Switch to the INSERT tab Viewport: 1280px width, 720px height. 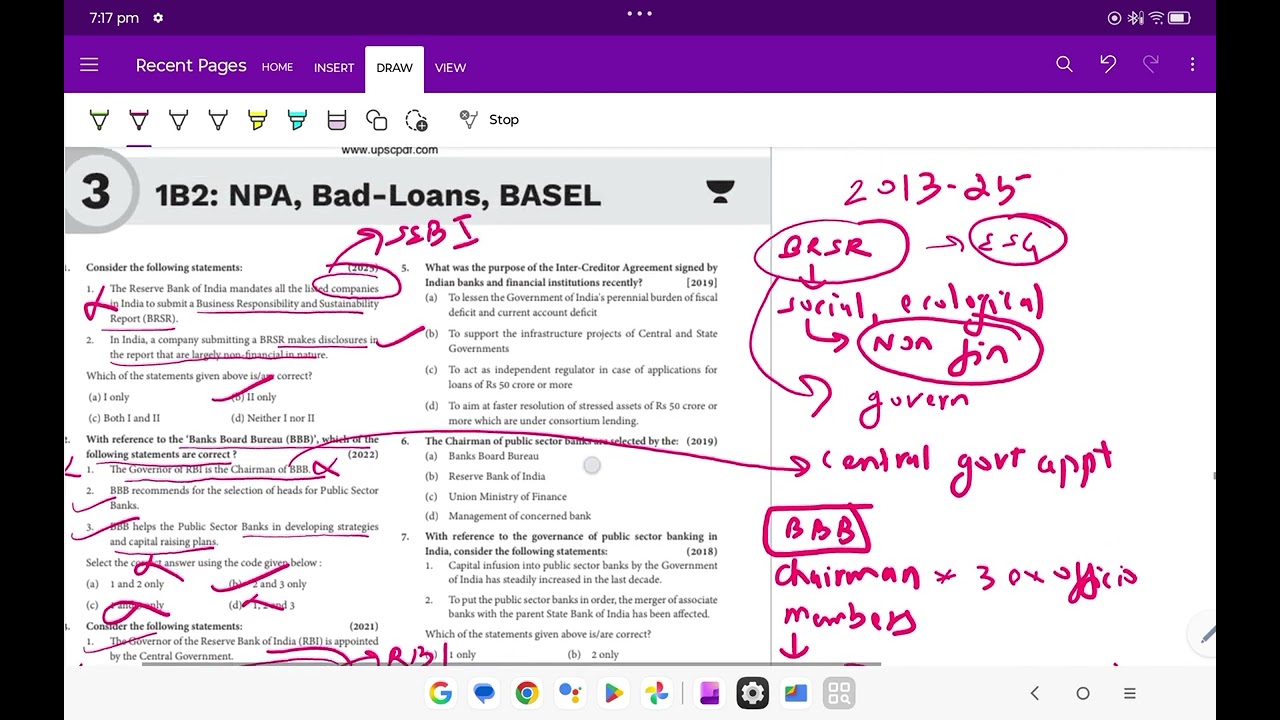click(x=334, y=67)
